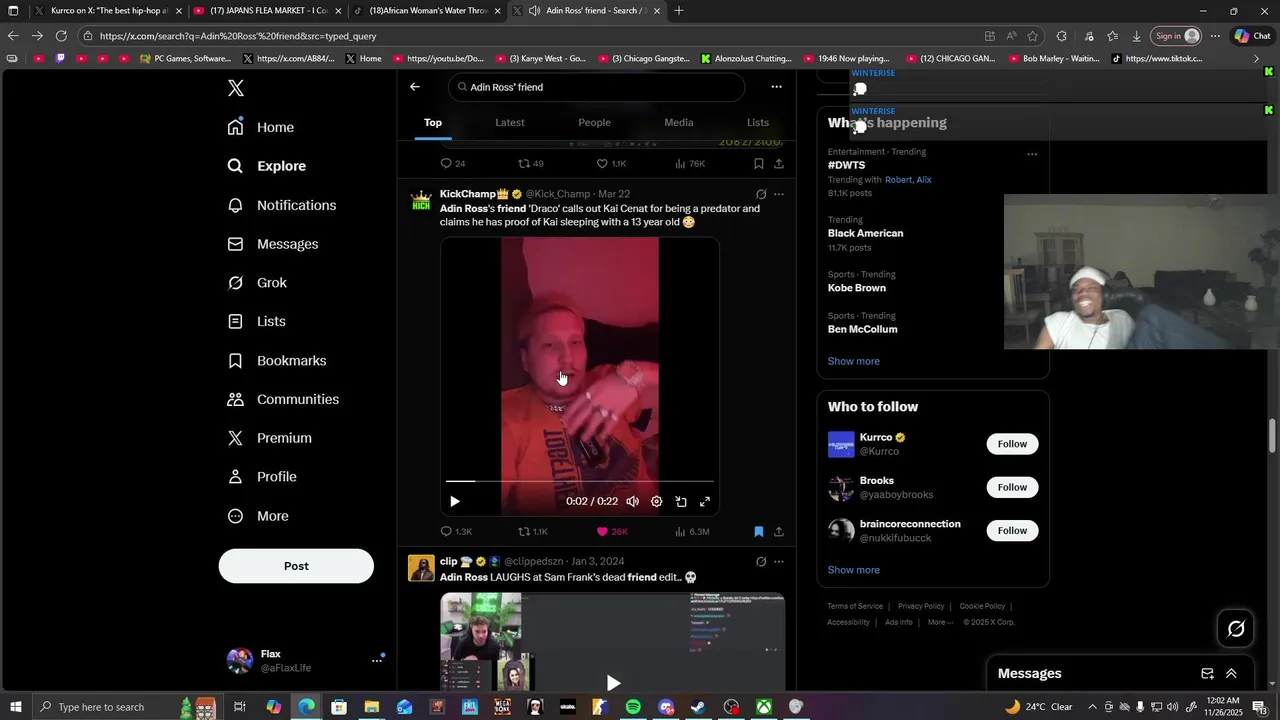1280x720 pixels.
Task: Open #DWTS trending topic
Action: tap(847, 165)
